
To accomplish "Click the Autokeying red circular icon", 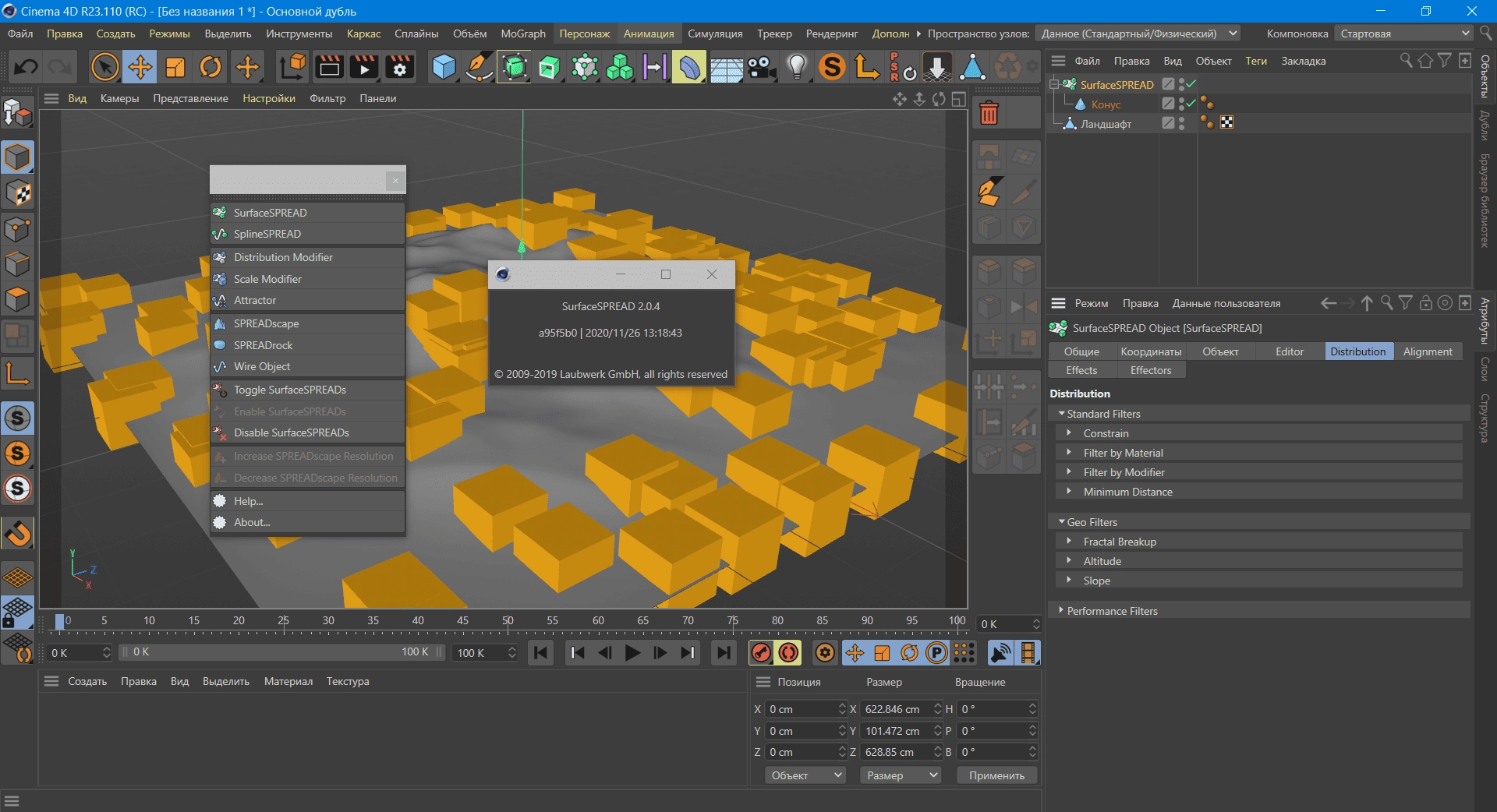I will [789, 653].
